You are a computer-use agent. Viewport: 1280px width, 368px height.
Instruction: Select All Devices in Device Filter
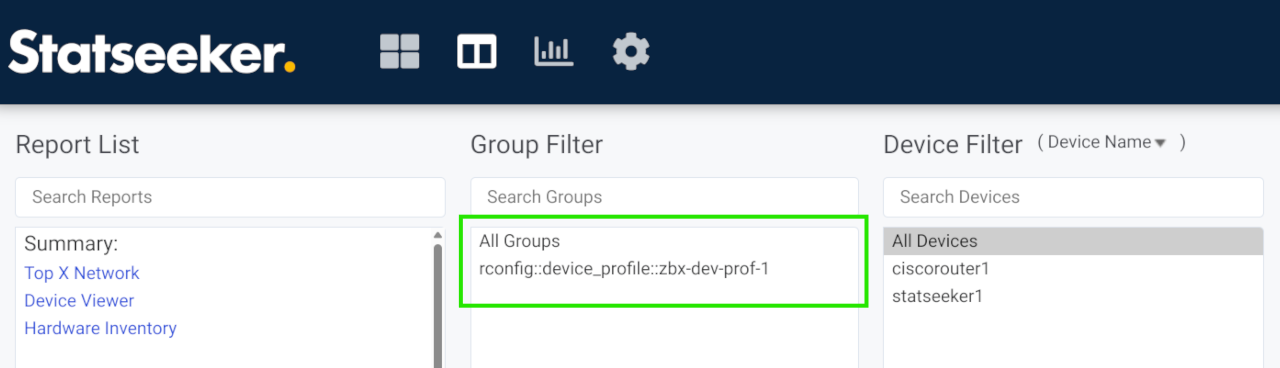click(x=1074, y=241)
